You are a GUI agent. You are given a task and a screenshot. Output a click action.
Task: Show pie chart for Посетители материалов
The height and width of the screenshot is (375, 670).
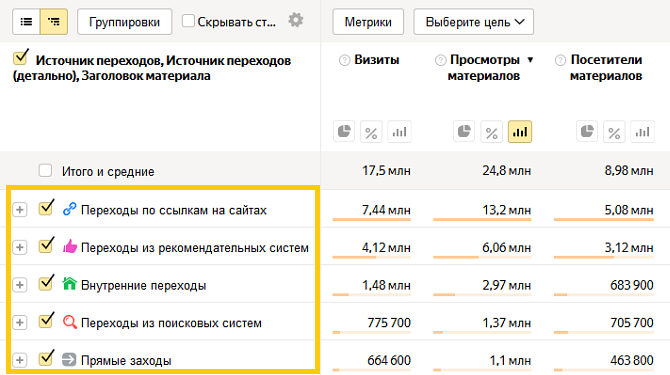[x=587, y=132]
